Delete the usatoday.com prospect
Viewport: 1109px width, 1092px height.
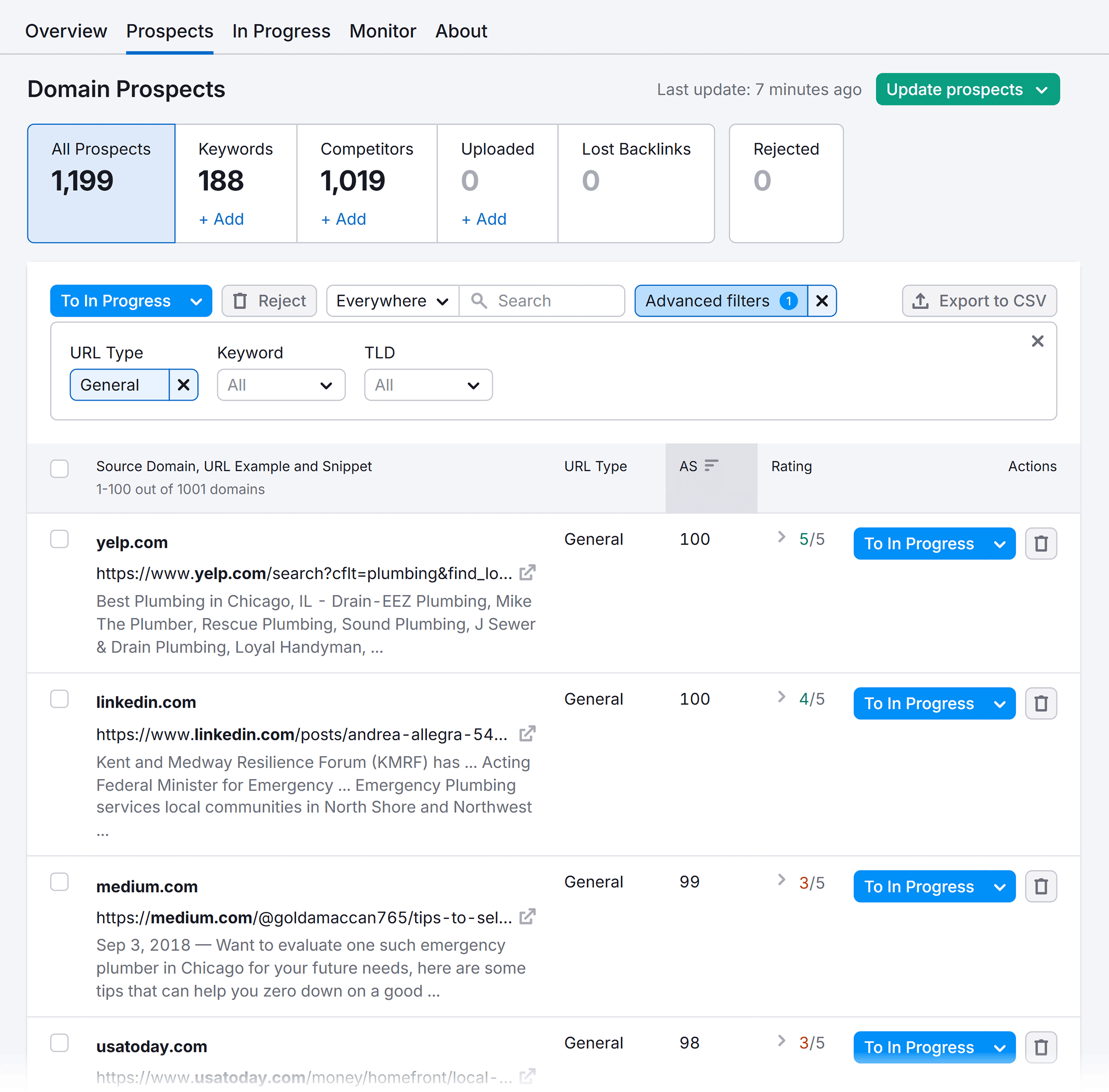(x=1041, y=1047)
